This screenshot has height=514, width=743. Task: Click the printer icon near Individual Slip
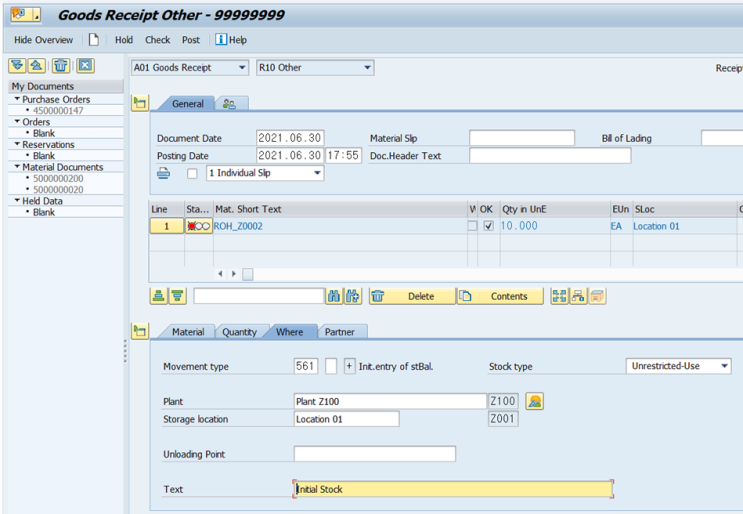tap(163, 173)
